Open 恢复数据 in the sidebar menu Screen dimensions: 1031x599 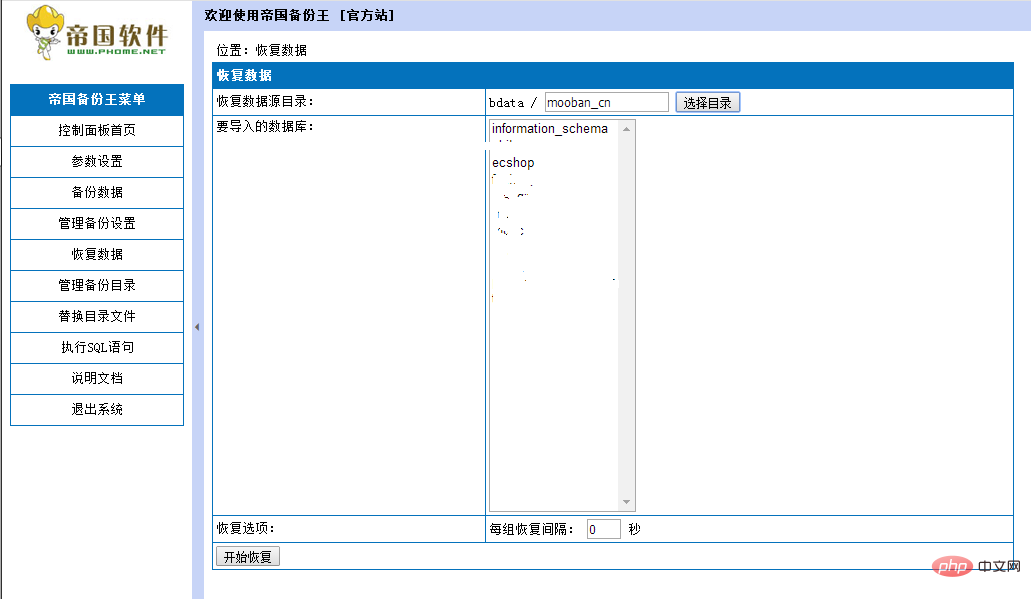97,254
